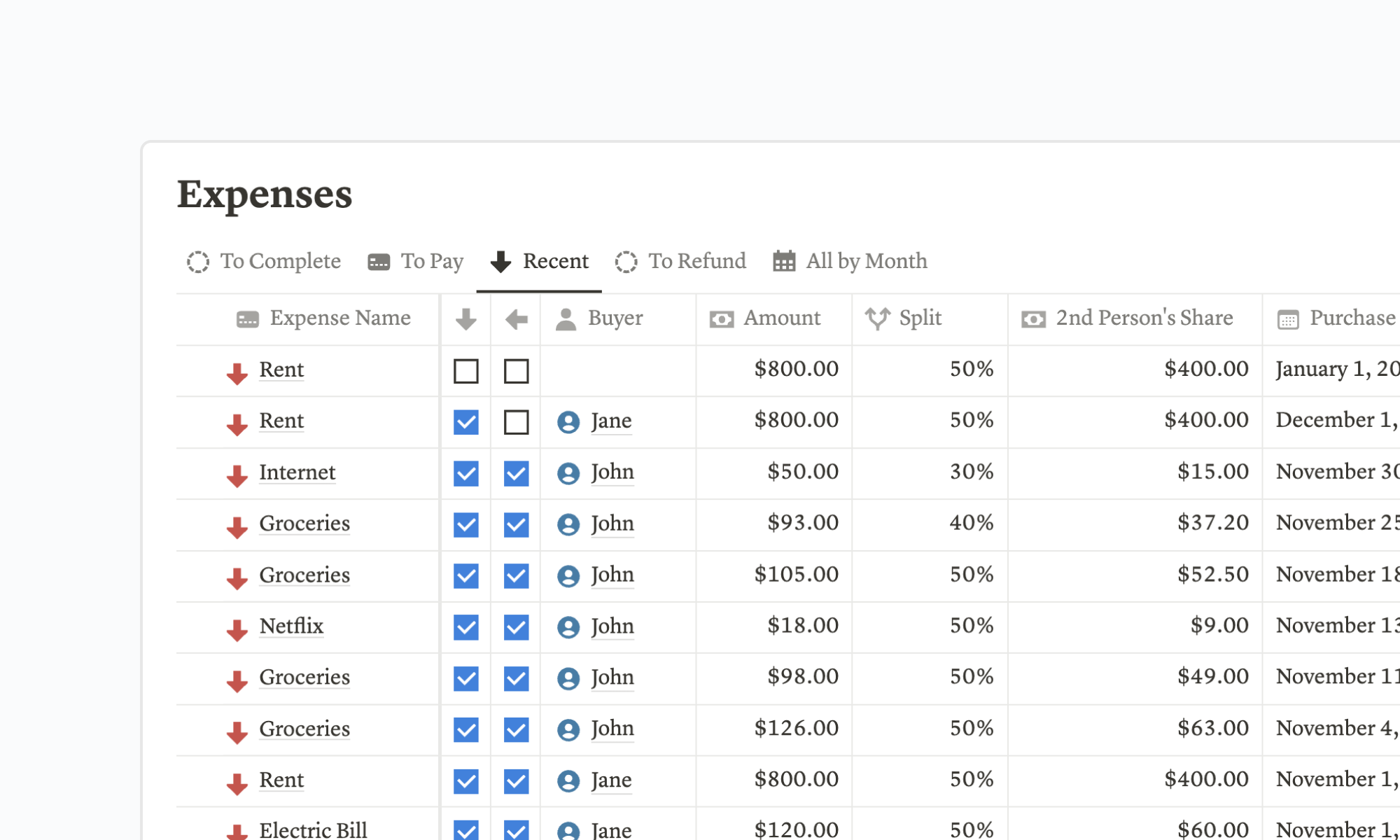Uncheck the blue checkbox on the Internet row

465,473
